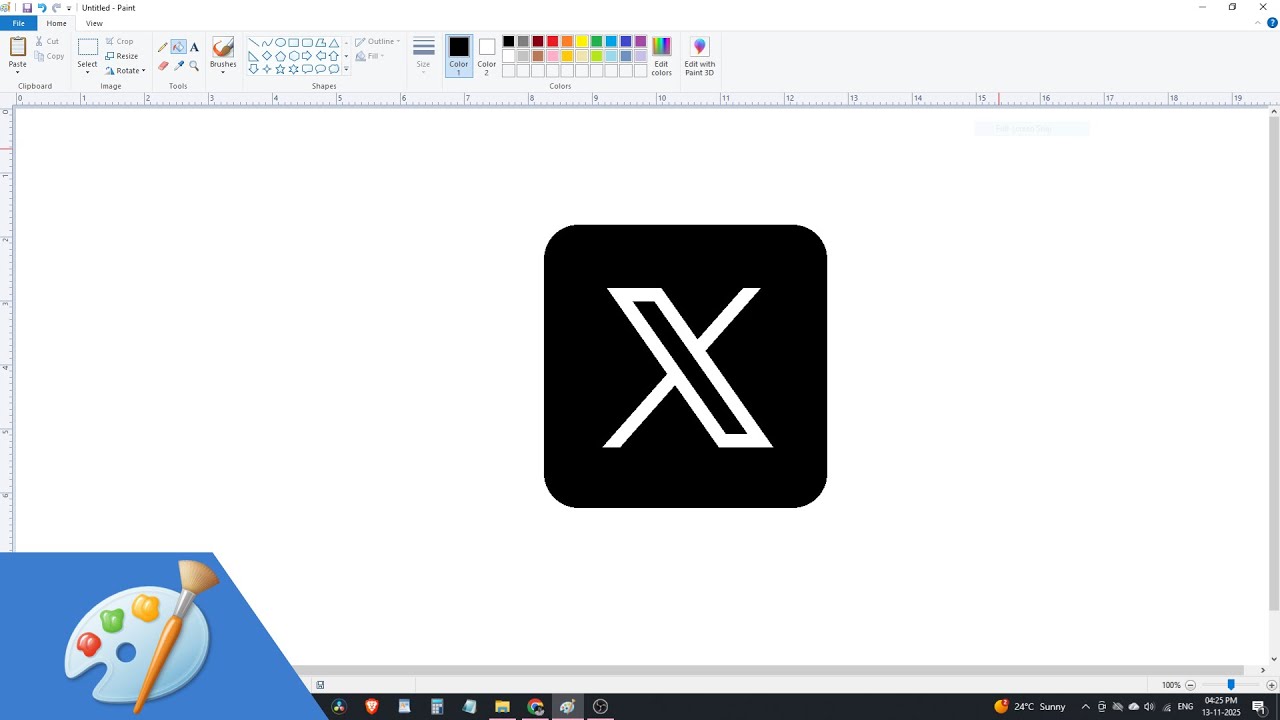Click the zoom out minus button
The height and width of the screenshot is (720, 1280).
click(x=1190, y=685)
